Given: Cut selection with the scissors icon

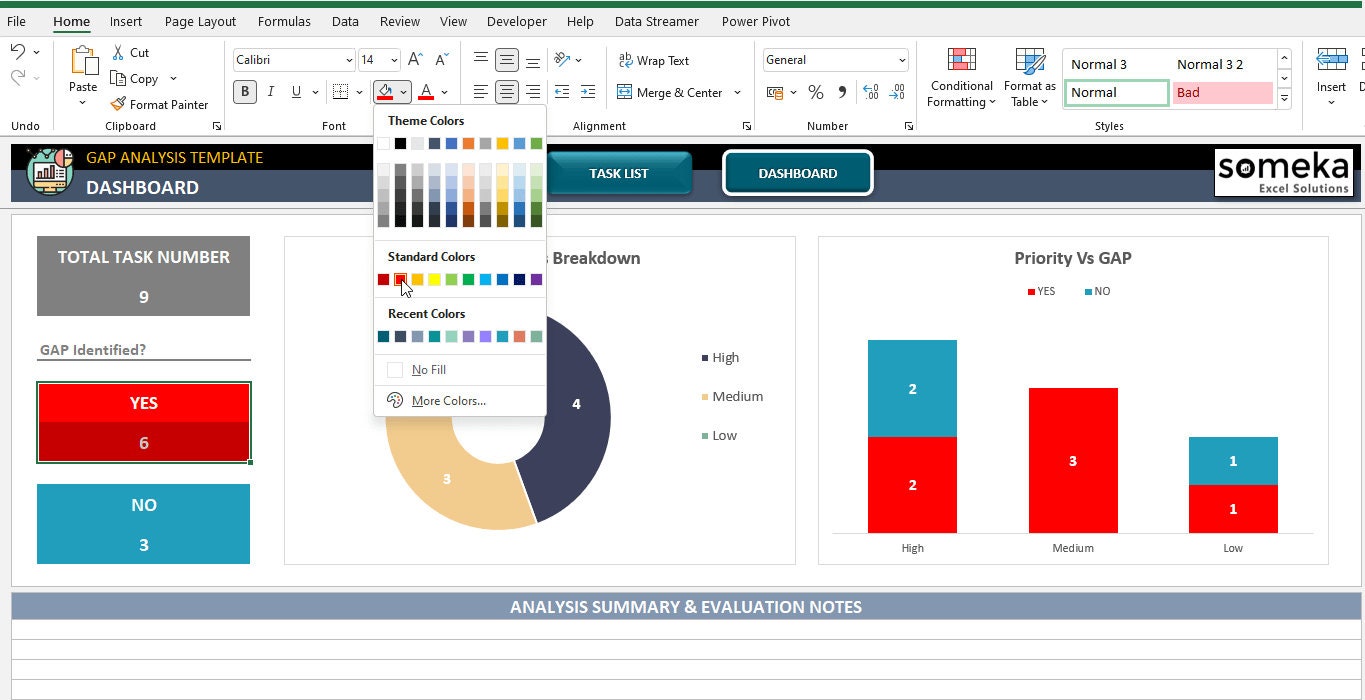Looking at the screenshot, I should click(x=118, y=52).
